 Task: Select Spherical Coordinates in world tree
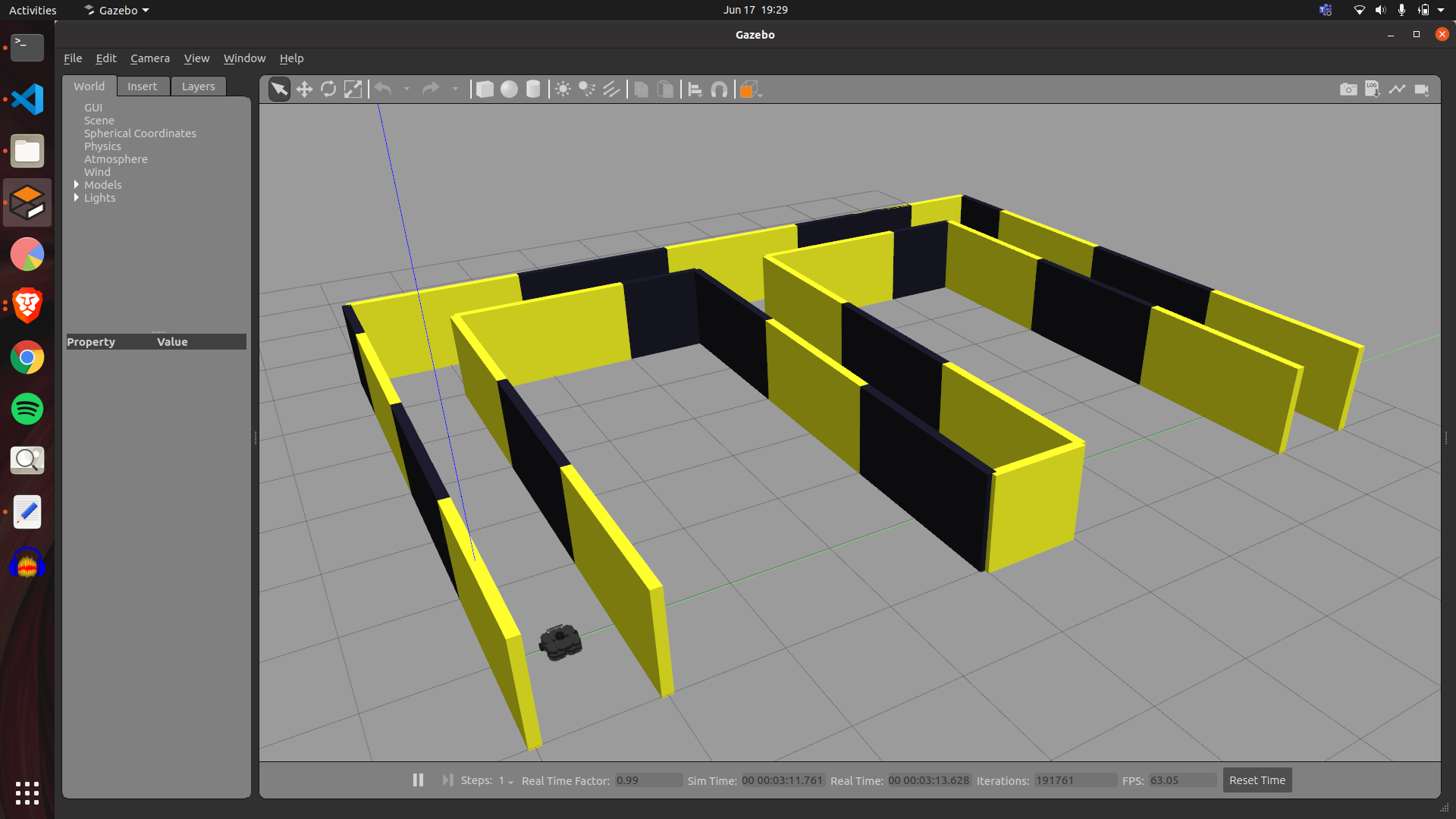click(140, 133)
